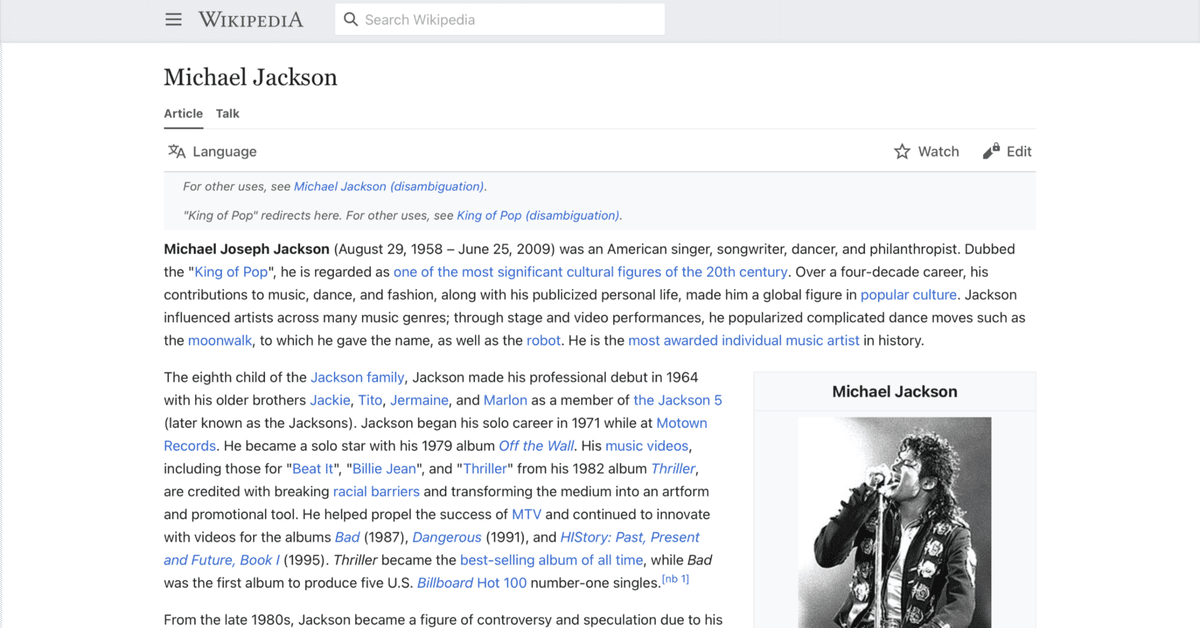The height and width of the screenshot is (628, 1200).
Task: Follow the popular culture link
Action: [x=909, y=294]
